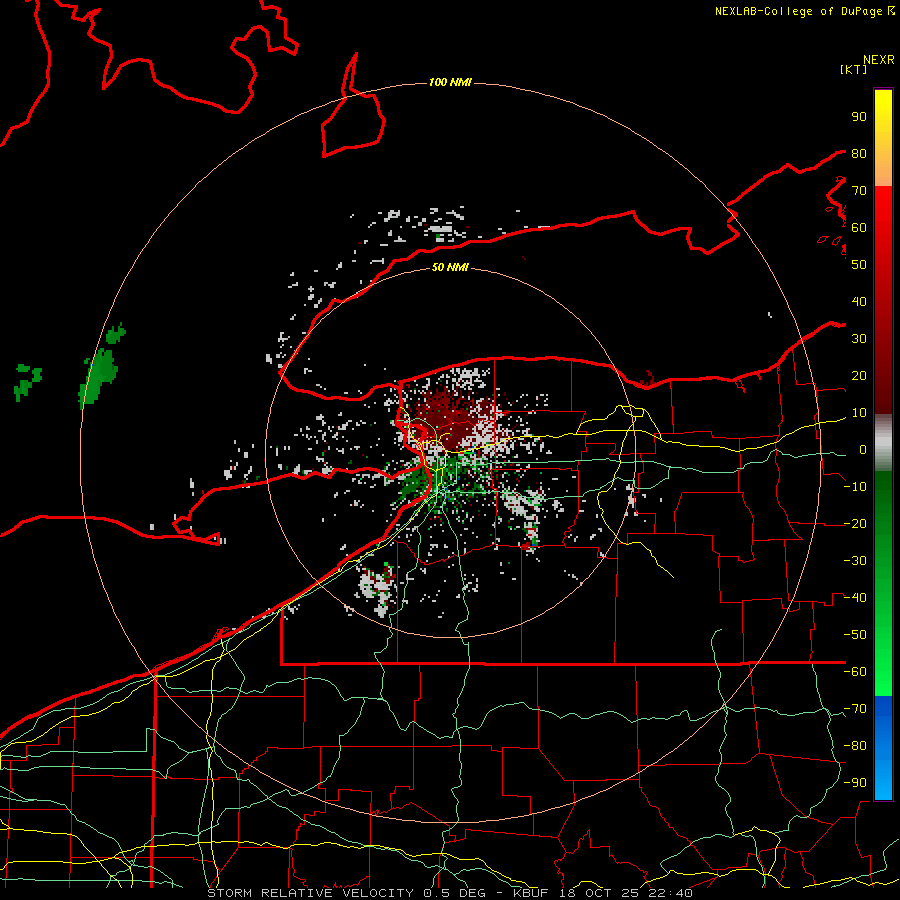Click the positive 70 tick label on the scale
The height and width of the screenshot is (900, 900).
coord(859,191)
